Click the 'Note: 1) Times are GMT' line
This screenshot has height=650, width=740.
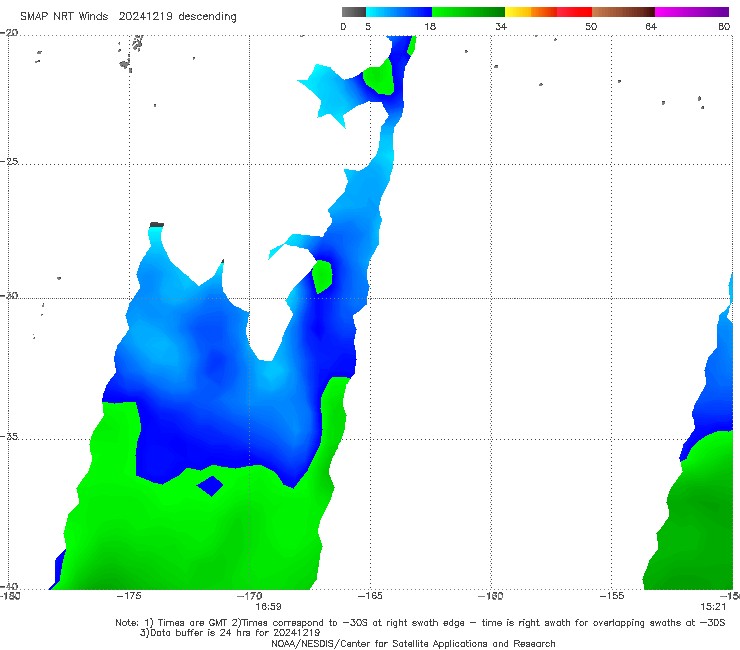pyautogui.click(x=420, y=623)
